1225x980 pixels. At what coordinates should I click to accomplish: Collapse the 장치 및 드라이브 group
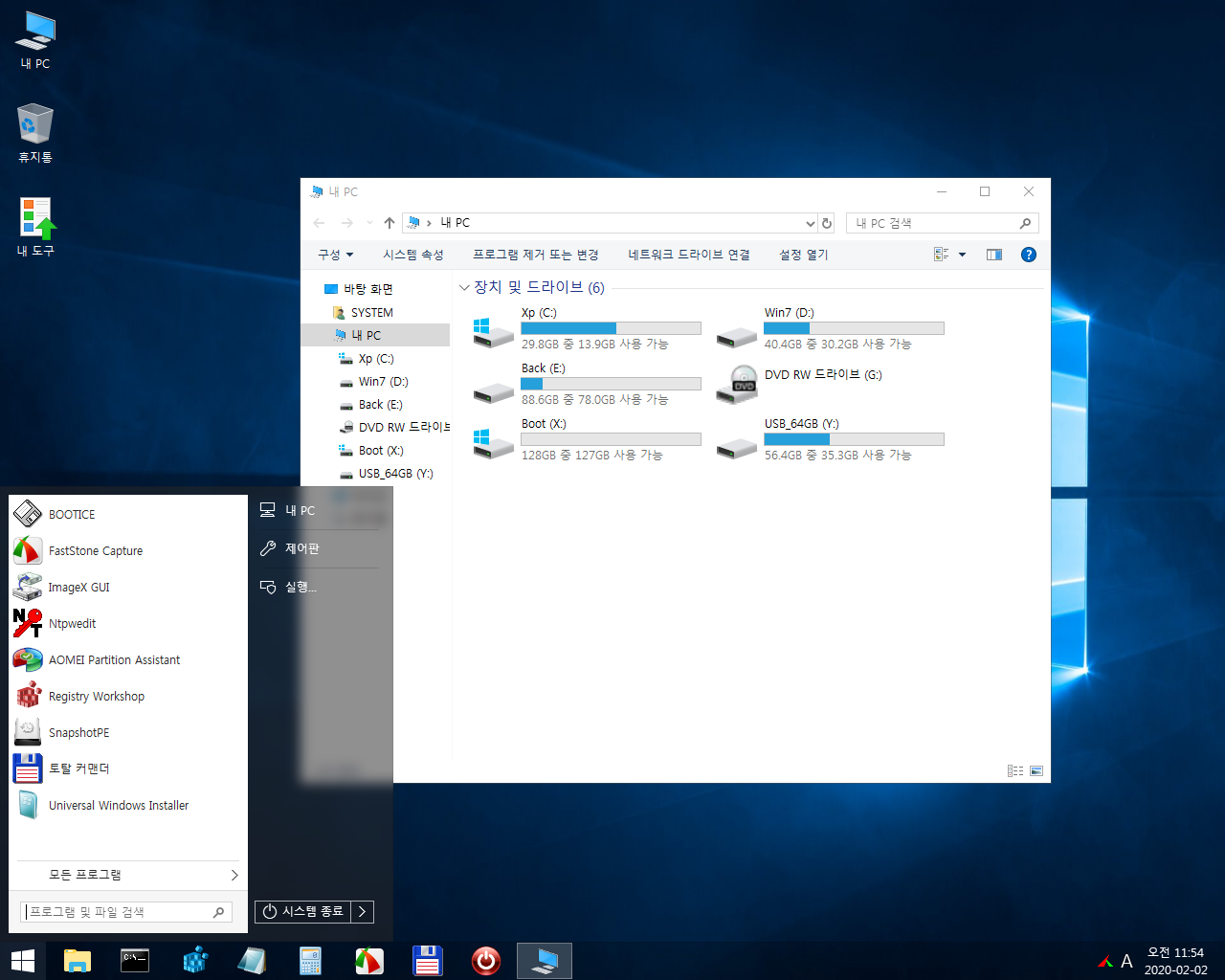pos(464,288)
